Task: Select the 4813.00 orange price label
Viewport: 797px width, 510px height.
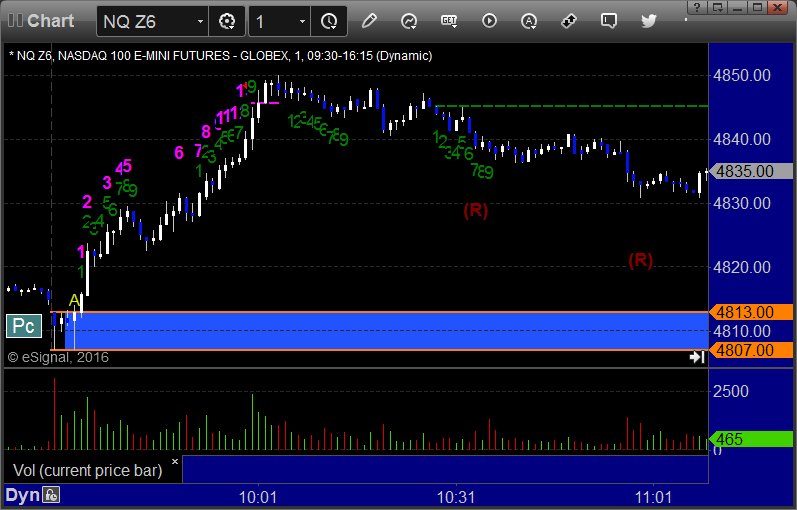Action: pyautogui.click(x=751, y=312)
